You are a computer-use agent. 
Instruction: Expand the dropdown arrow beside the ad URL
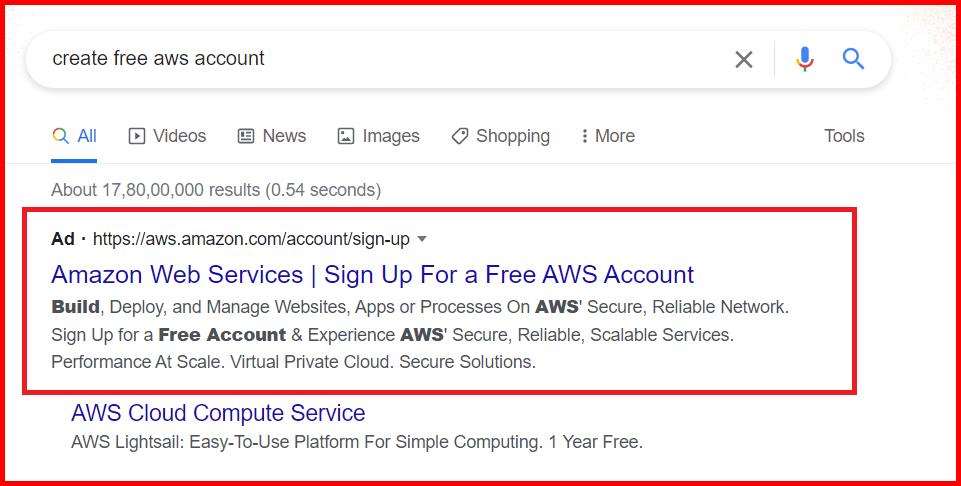pos(422,239)
